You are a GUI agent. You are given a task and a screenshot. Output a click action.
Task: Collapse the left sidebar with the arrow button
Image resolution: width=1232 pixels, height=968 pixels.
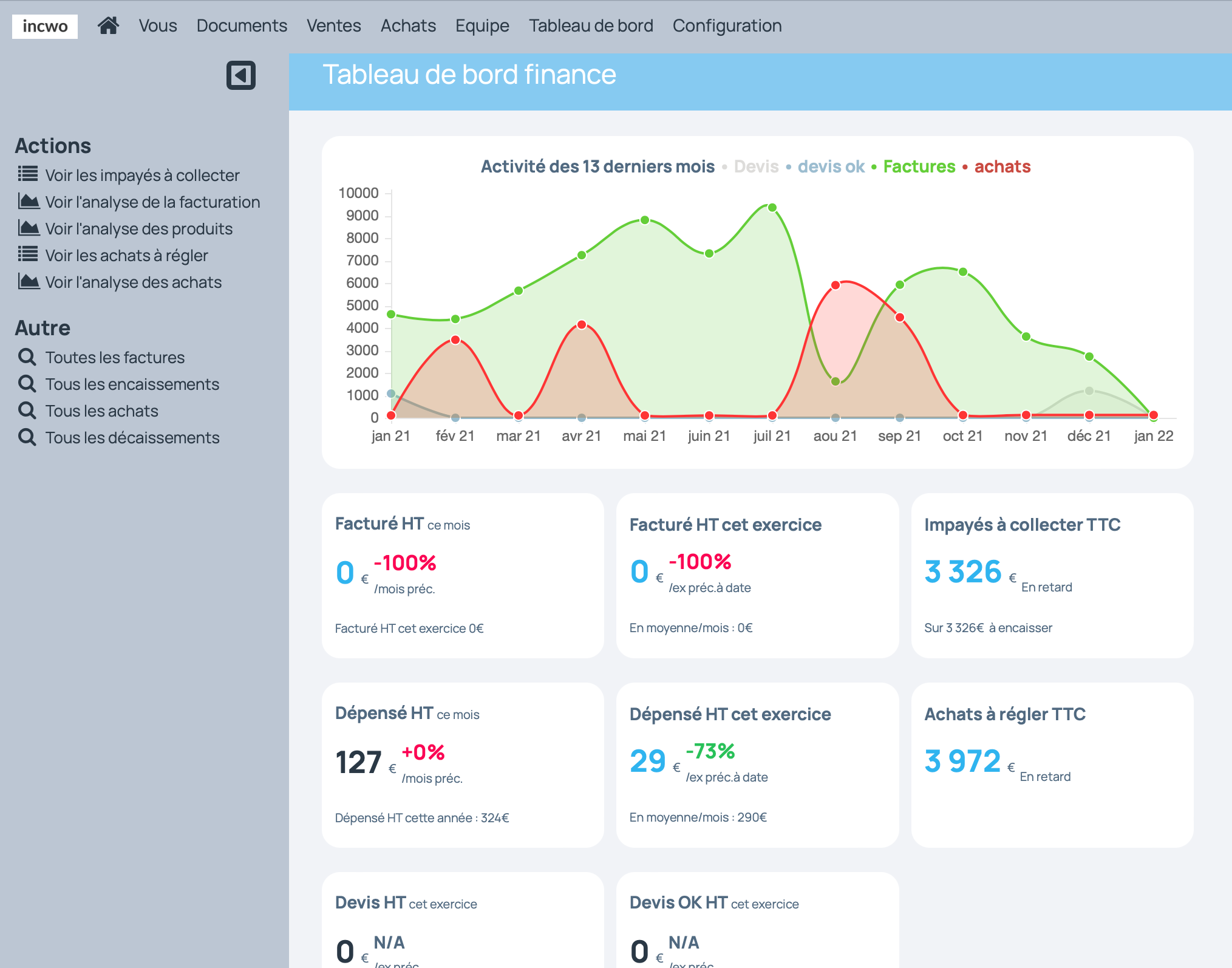[241, 75]
